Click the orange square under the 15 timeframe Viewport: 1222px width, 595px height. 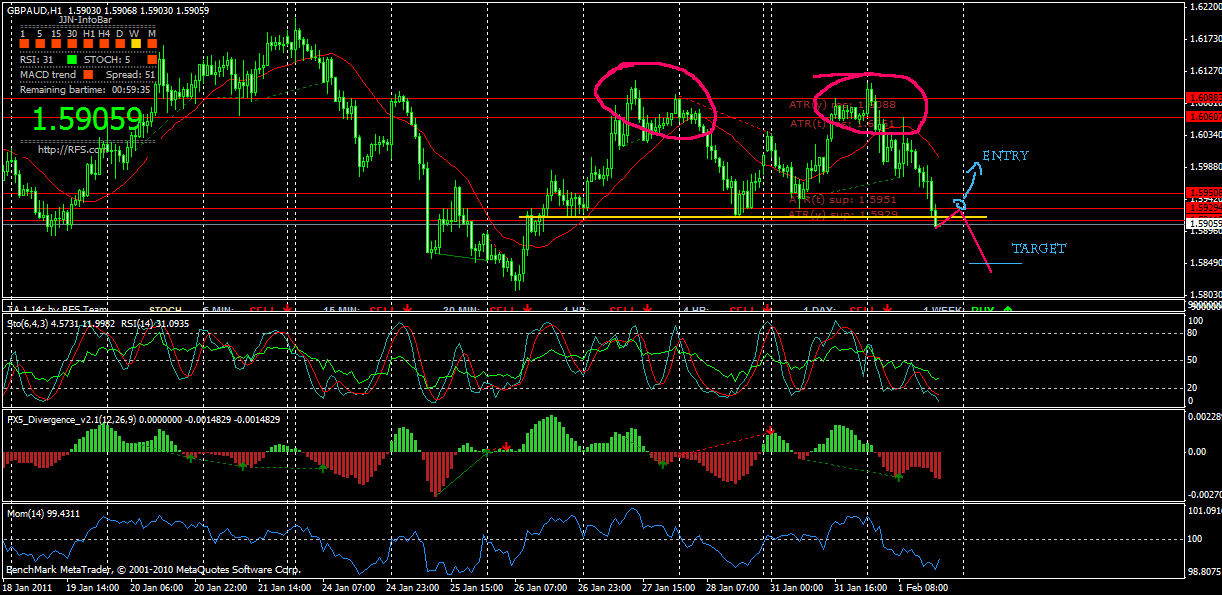point(57,45)
